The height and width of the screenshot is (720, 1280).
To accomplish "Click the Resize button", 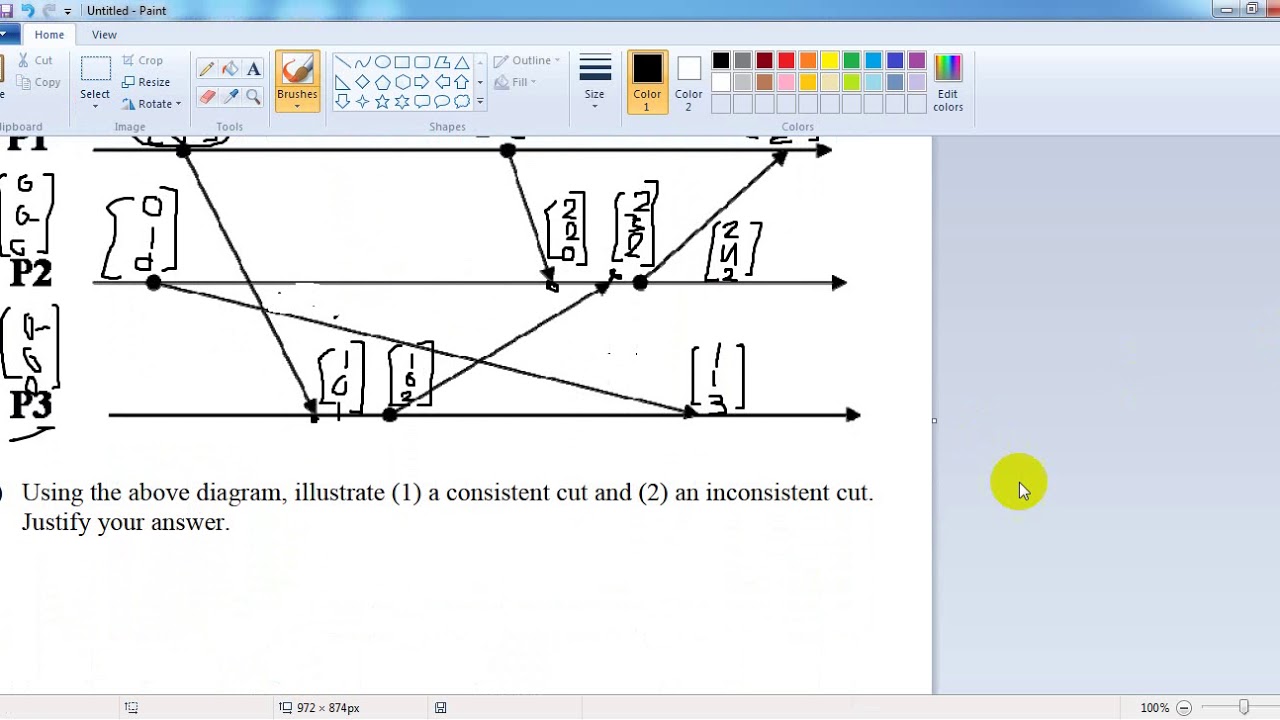I will coord(146,82).
